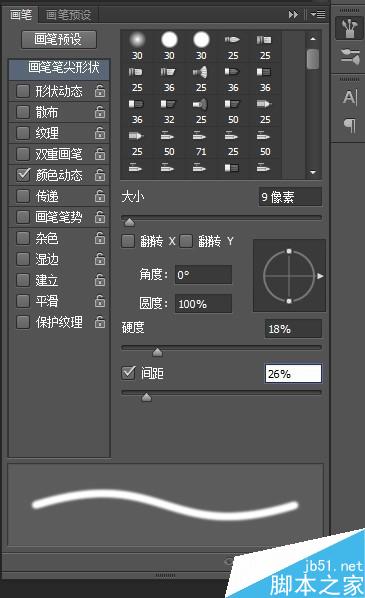Enable the 杂色 checkbox
Screen dimensions: 365x598
[23, 238]
